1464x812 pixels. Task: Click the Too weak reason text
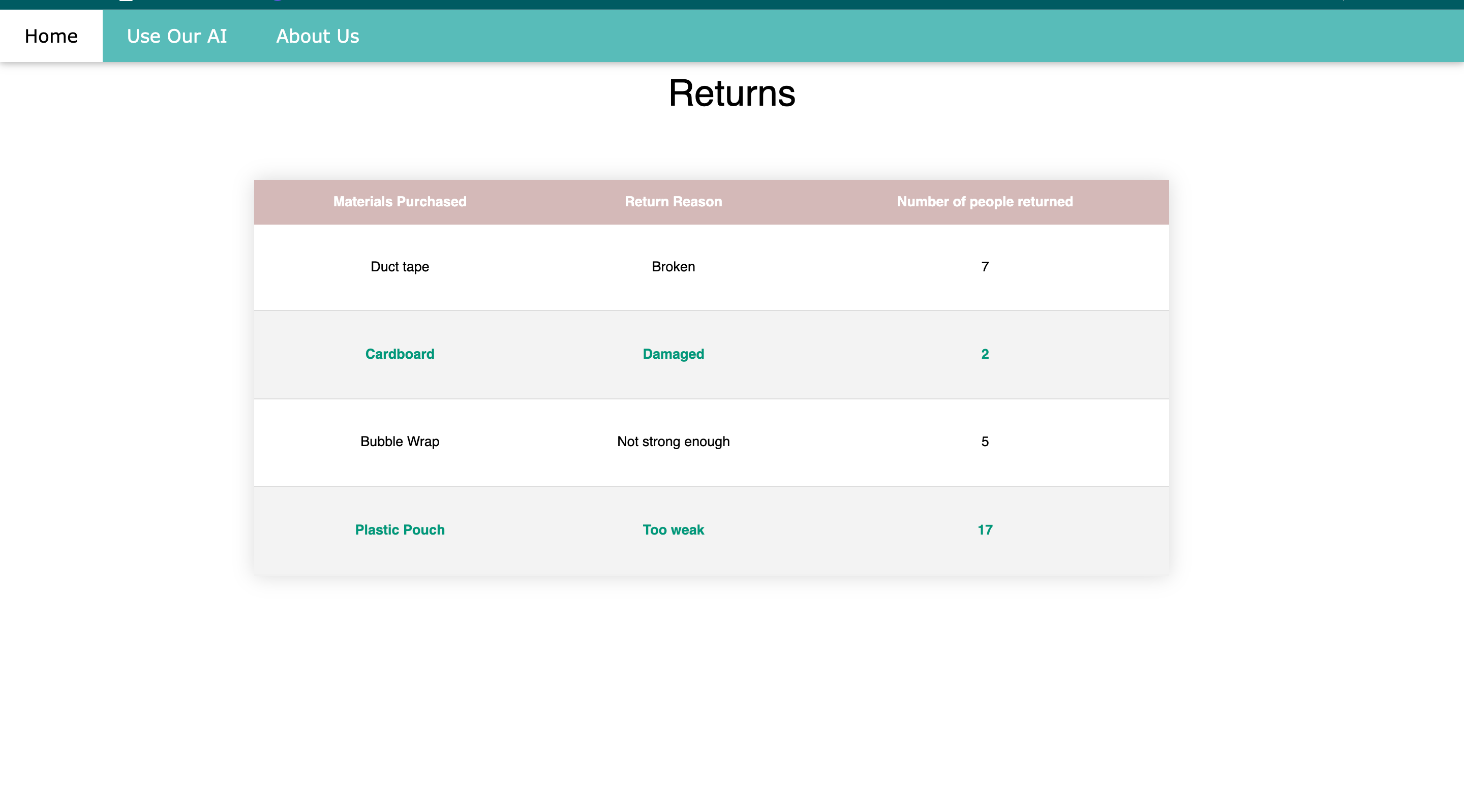tap(673, 529)
